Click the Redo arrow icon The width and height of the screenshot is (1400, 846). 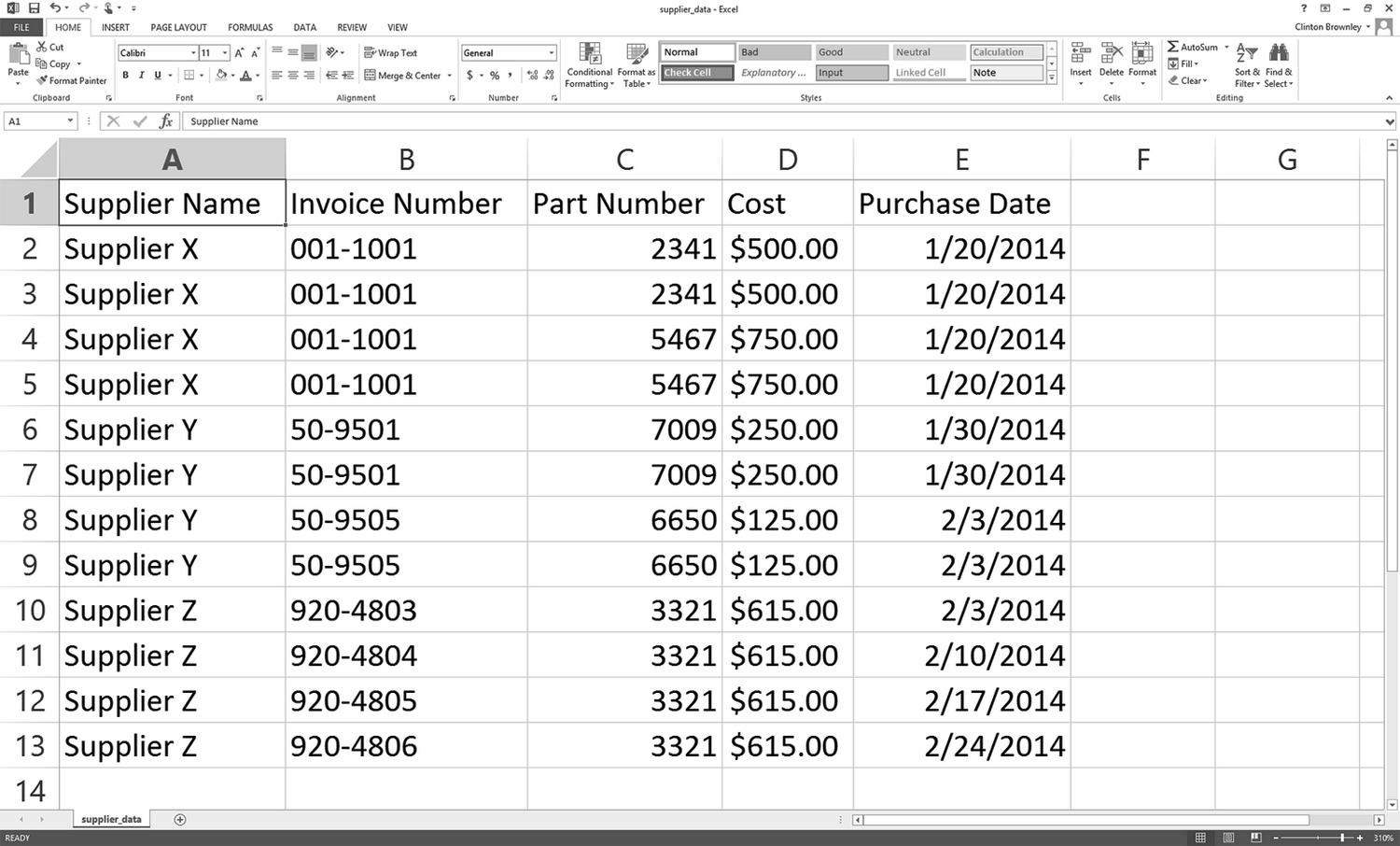[x=84, y=8]
